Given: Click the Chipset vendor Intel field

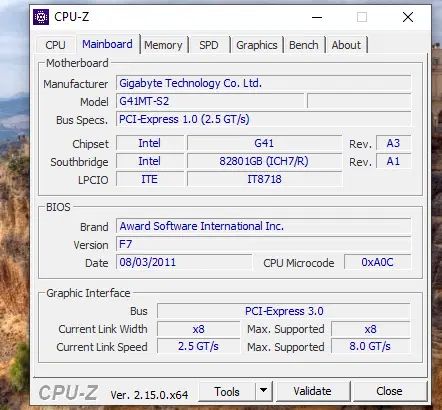Looking at the screenshot, I should 150,143.
